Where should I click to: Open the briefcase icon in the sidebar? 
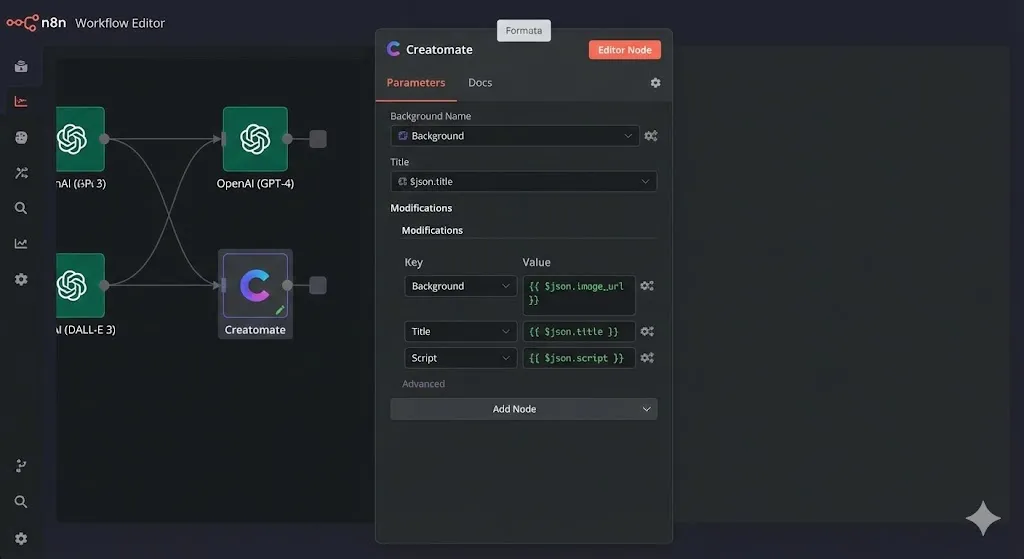[21, 66]
